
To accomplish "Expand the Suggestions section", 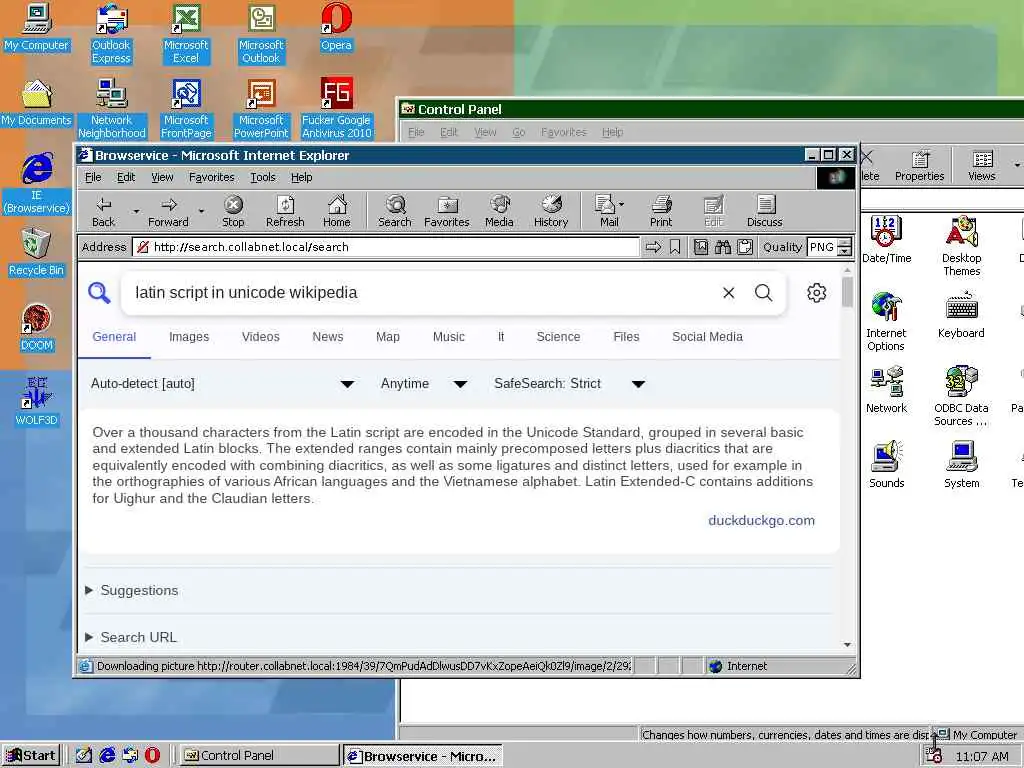I will click(132, 590).
